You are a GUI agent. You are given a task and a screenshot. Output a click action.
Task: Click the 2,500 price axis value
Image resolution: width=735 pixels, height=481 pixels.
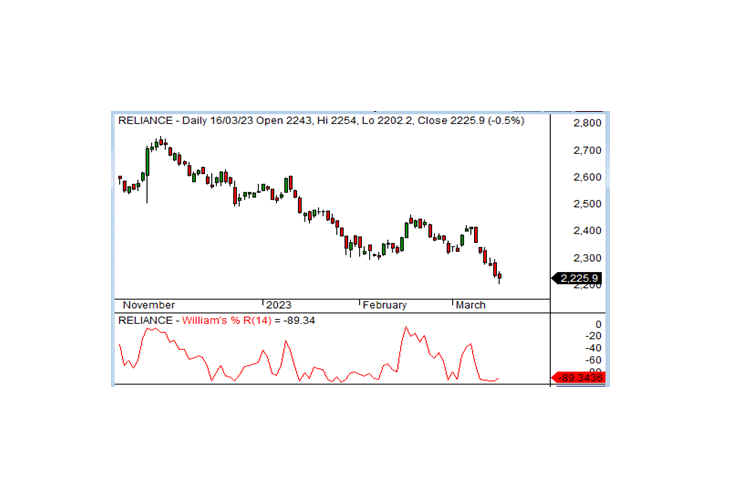587,204
